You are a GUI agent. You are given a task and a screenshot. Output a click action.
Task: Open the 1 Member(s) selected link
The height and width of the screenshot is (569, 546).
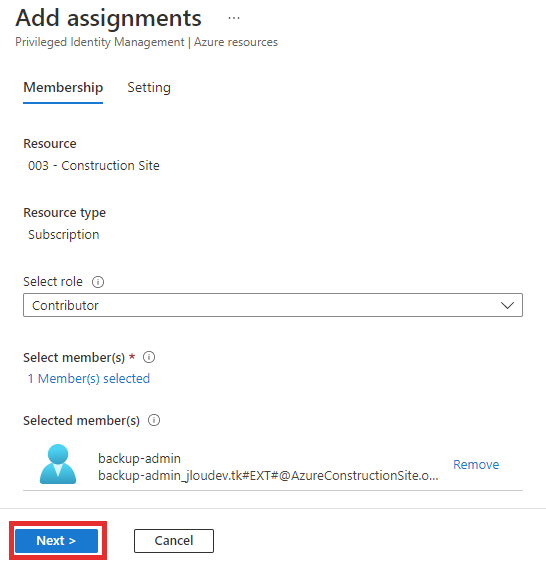[89, 378]
